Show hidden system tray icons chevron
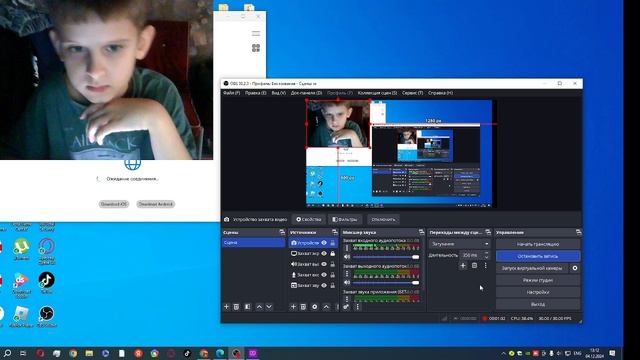 503,353
